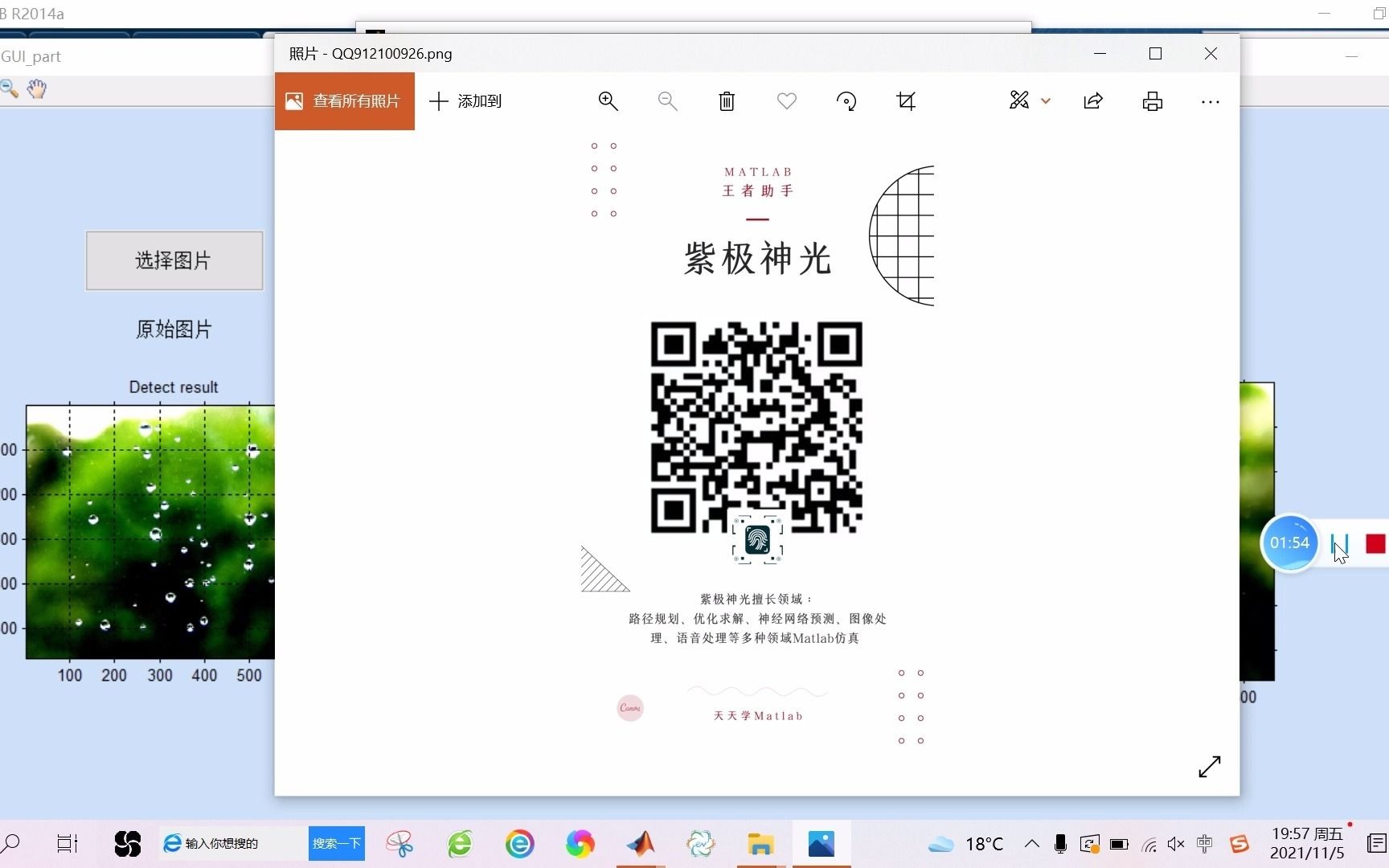Open the scissors snipping app on the taskbar
Viewport: 1389px width, 868px height.
pyautogui.click(x=399, y=844)
